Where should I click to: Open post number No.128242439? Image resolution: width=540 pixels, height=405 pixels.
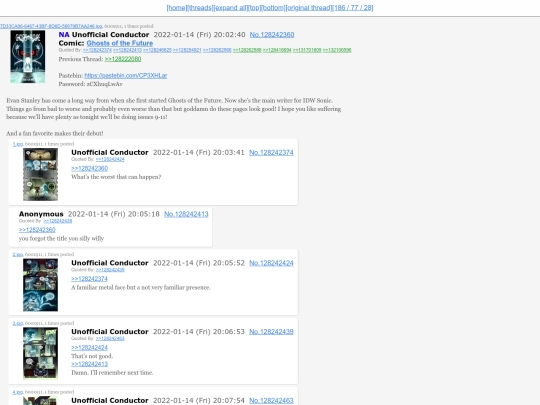click(x=271, y=332)
